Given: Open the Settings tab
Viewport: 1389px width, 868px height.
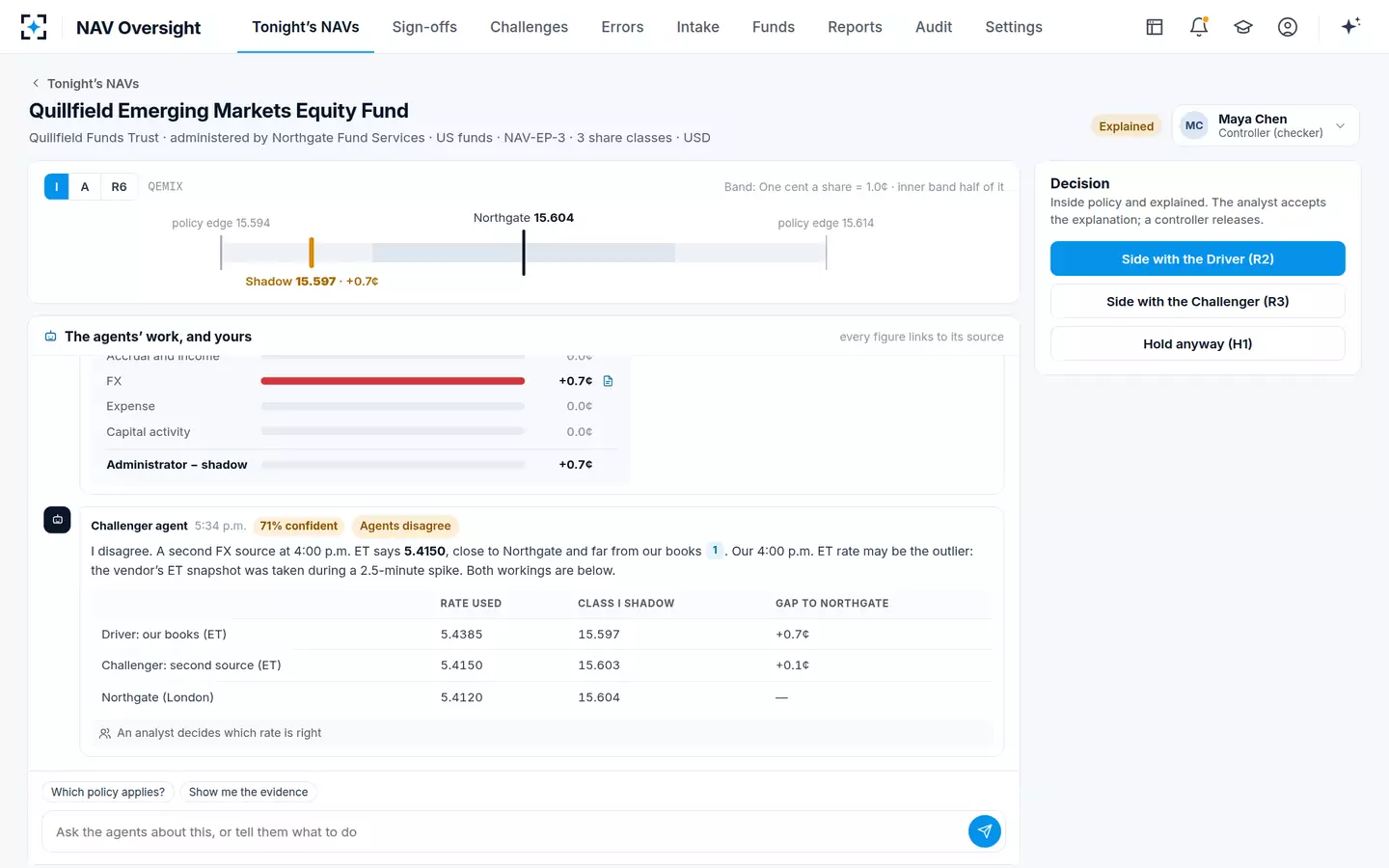Looking at the screenshot, I should (x=1014, y=27).
